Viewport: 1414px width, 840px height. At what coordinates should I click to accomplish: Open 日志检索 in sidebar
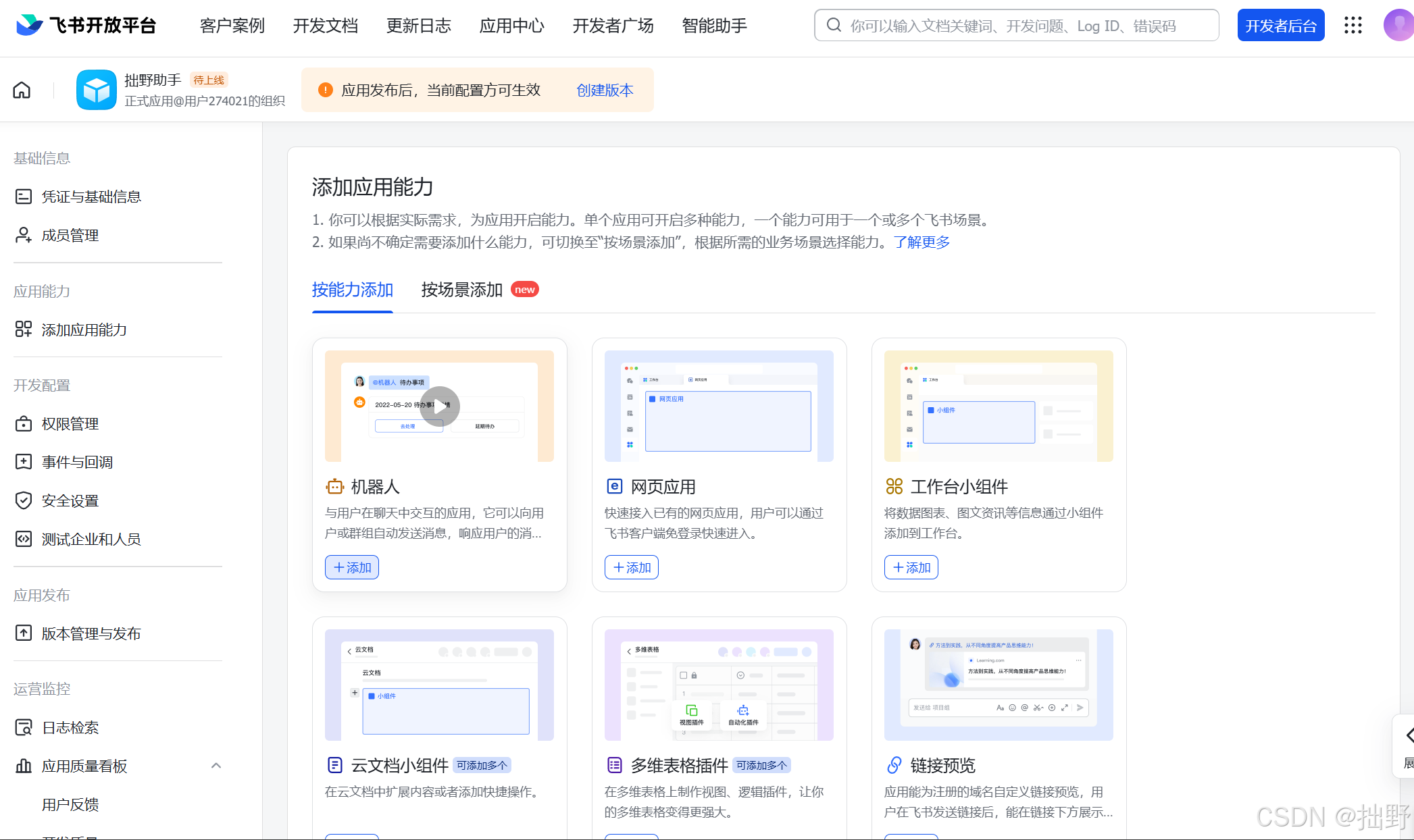click(x=70, y=727)
